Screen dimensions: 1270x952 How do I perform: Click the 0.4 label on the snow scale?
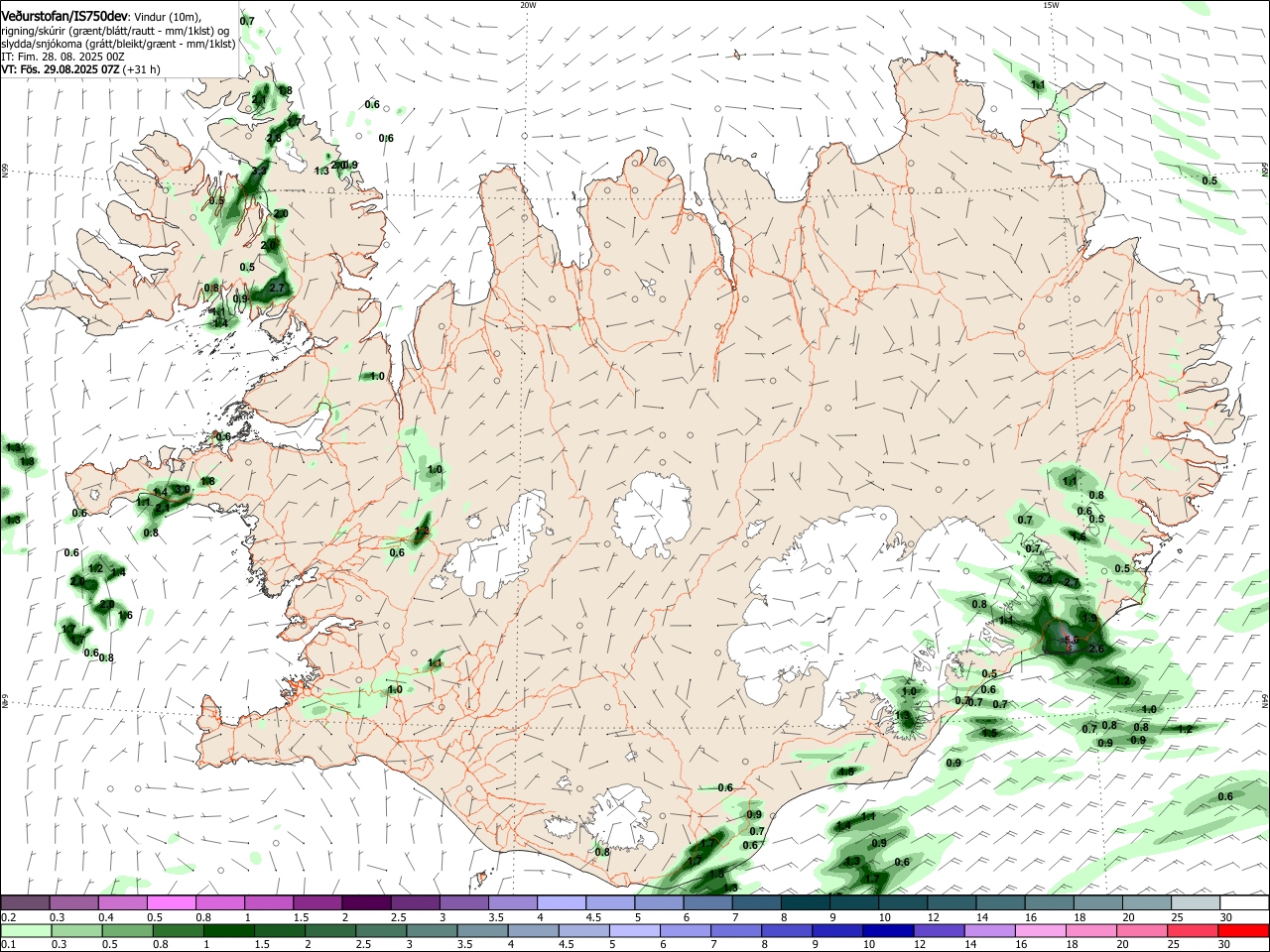coord(105,917)
